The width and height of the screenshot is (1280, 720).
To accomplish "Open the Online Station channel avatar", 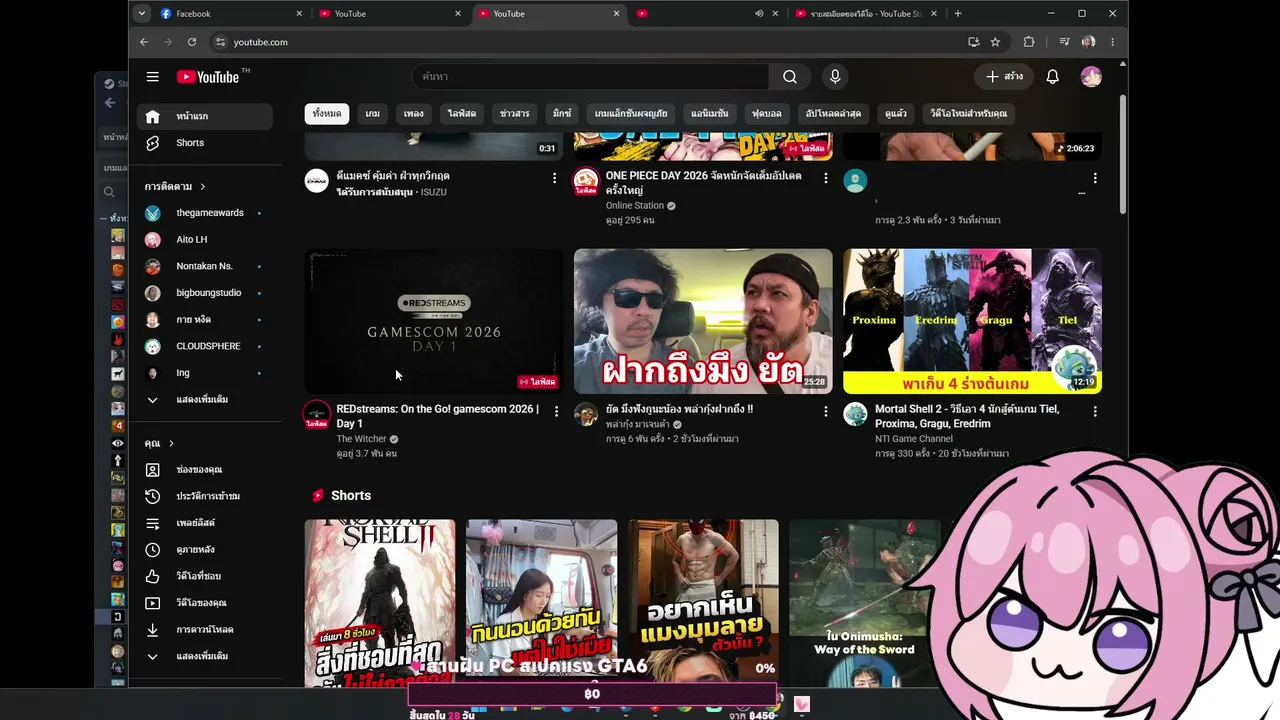I will point(585,181).
